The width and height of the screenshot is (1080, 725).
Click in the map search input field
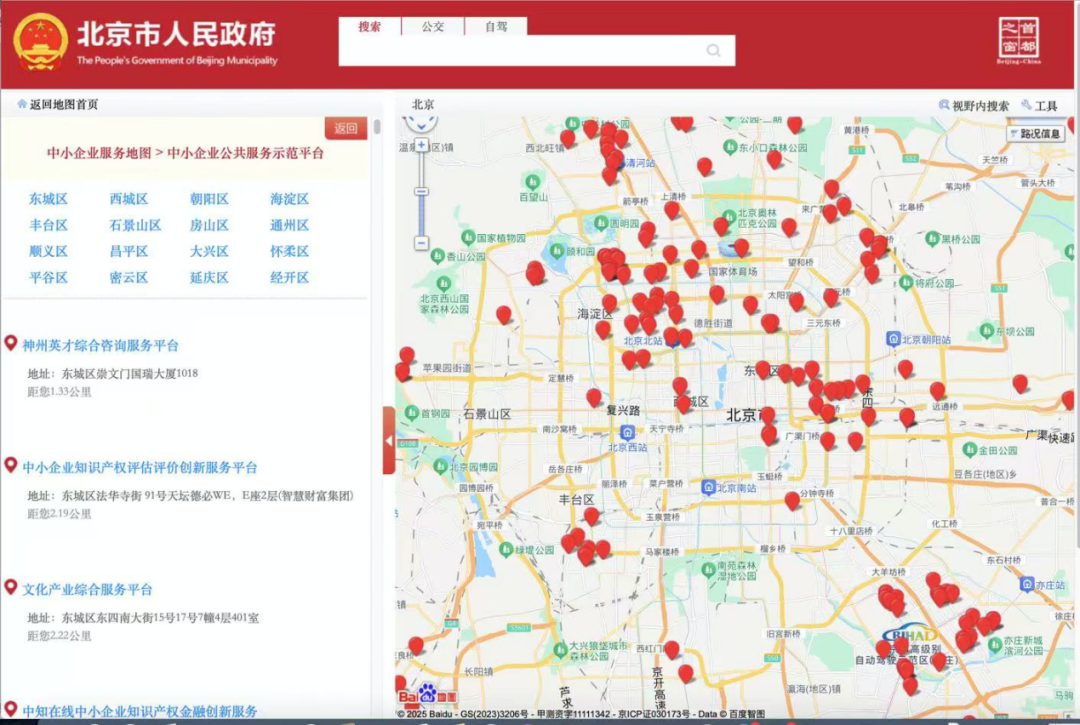tap(520, 51)
